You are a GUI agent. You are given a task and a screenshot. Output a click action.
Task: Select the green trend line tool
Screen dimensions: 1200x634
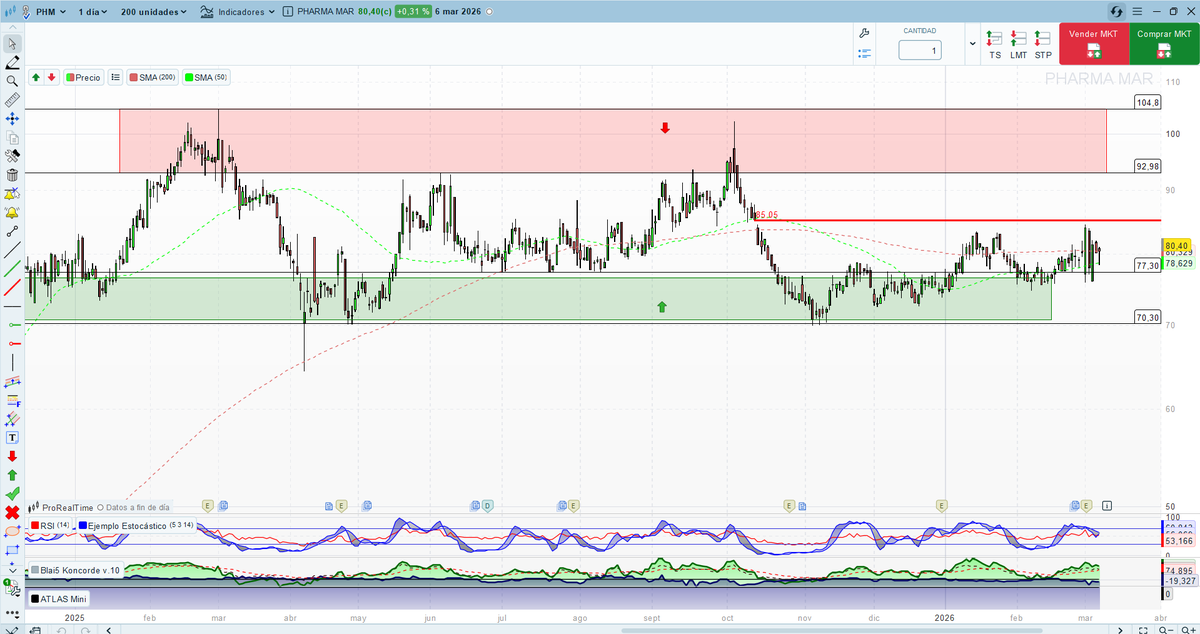[x=12, y=269]
